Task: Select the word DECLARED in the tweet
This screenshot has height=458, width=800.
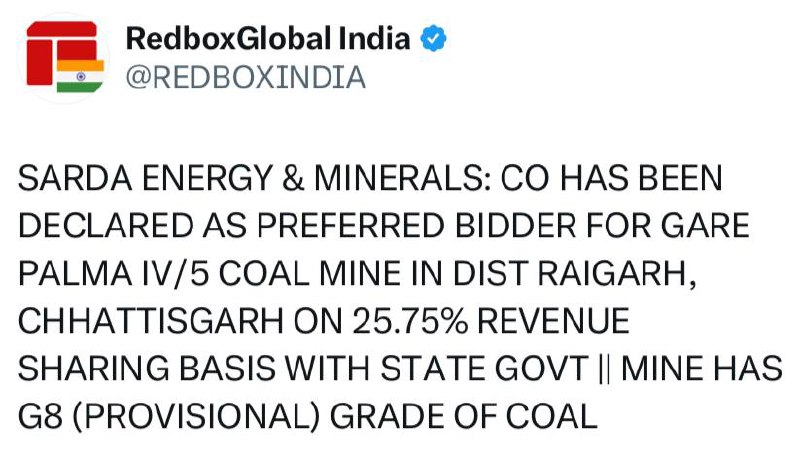Action: [106, 225]
